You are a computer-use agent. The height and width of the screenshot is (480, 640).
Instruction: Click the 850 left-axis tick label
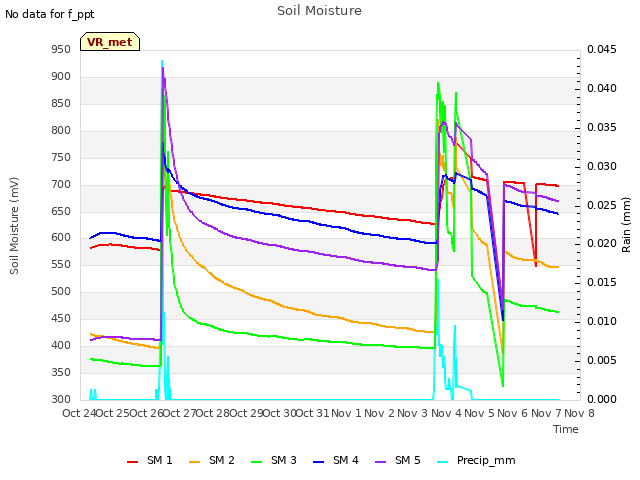coord(61,104)
